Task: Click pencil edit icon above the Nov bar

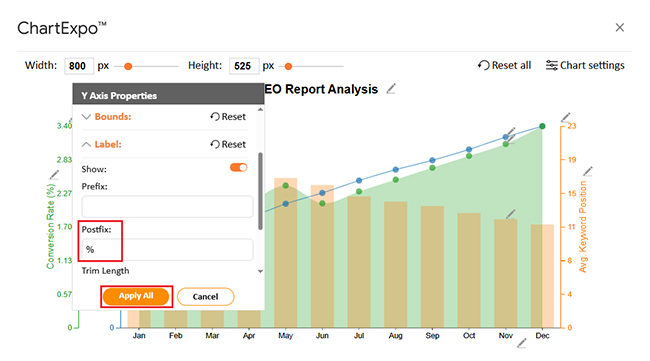Action: coord(511,214)
